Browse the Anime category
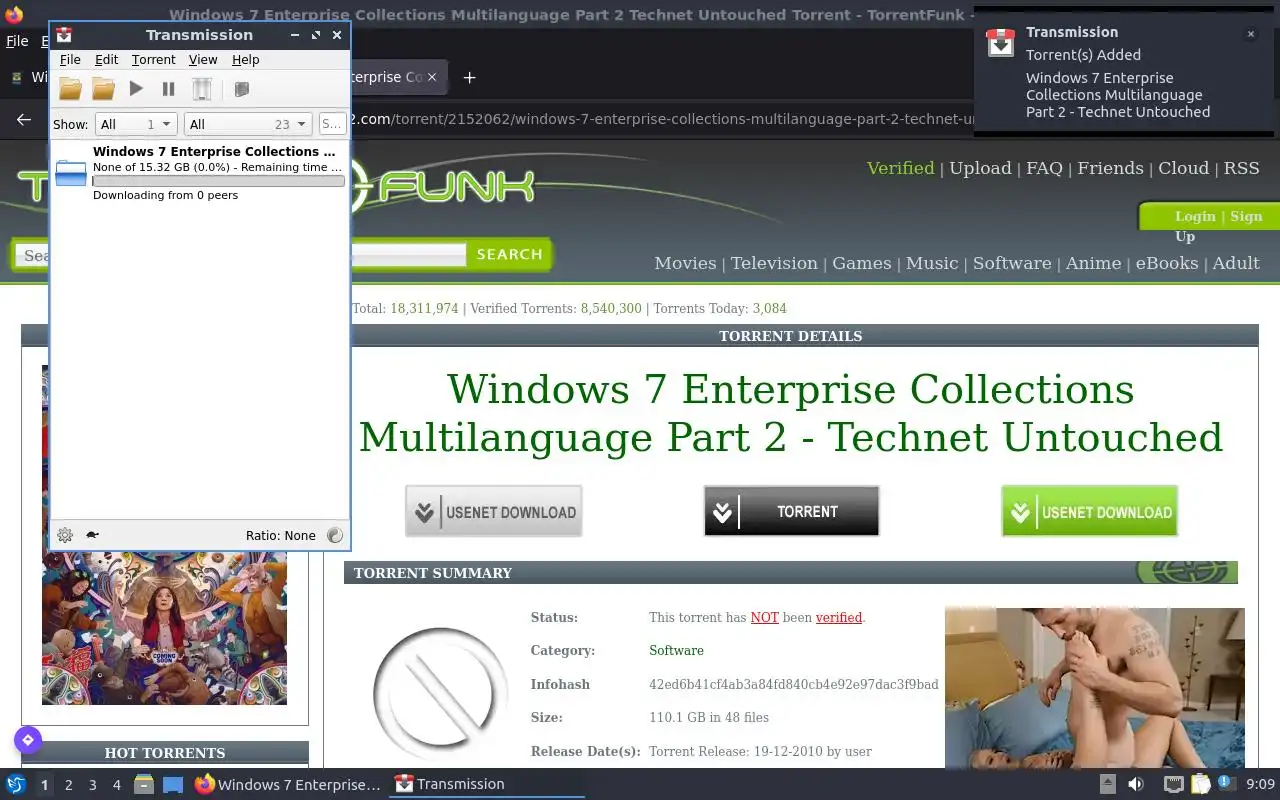 pyautogui.click(x=1093, y=263)
